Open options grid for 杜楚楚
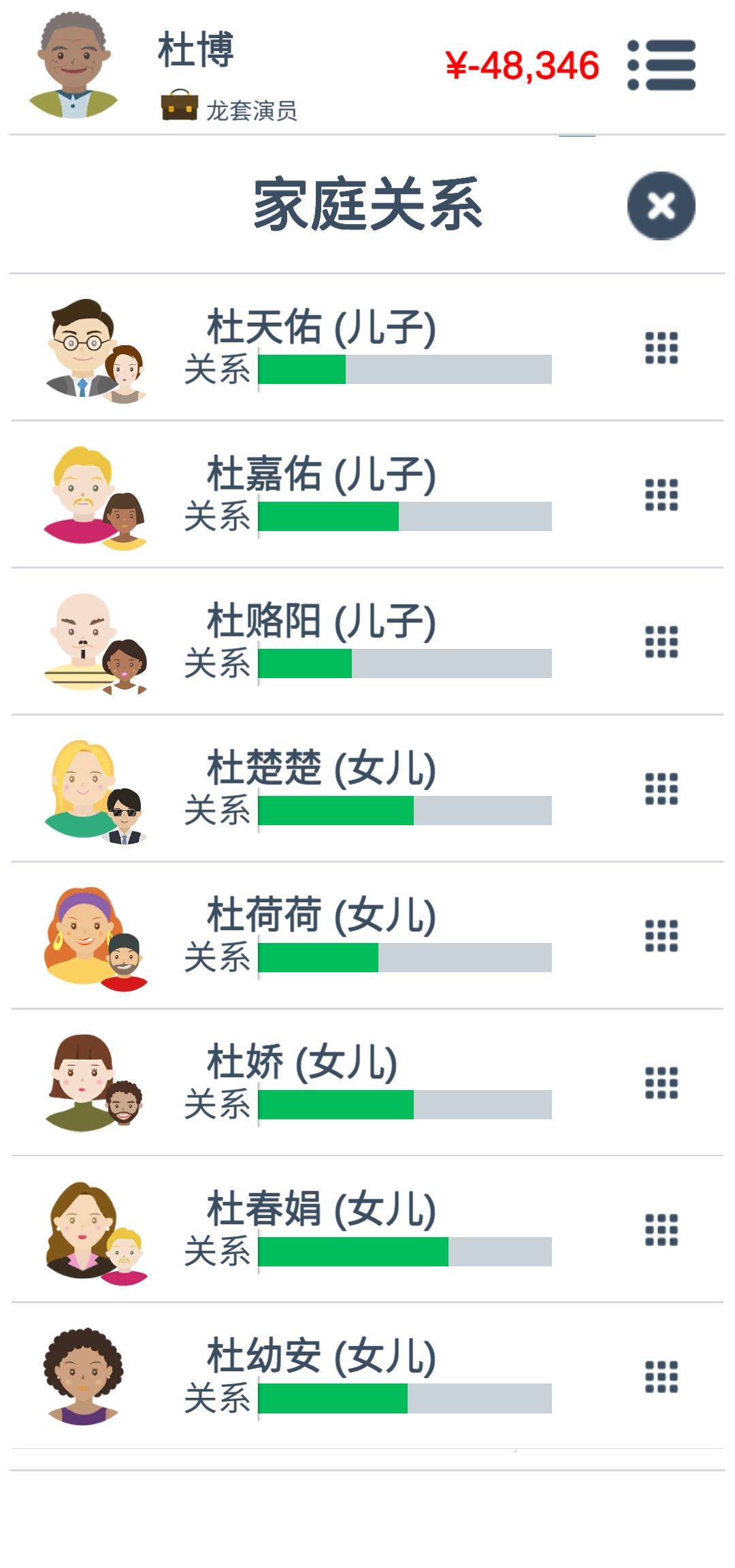735x1568 pixels. (661, 789)
